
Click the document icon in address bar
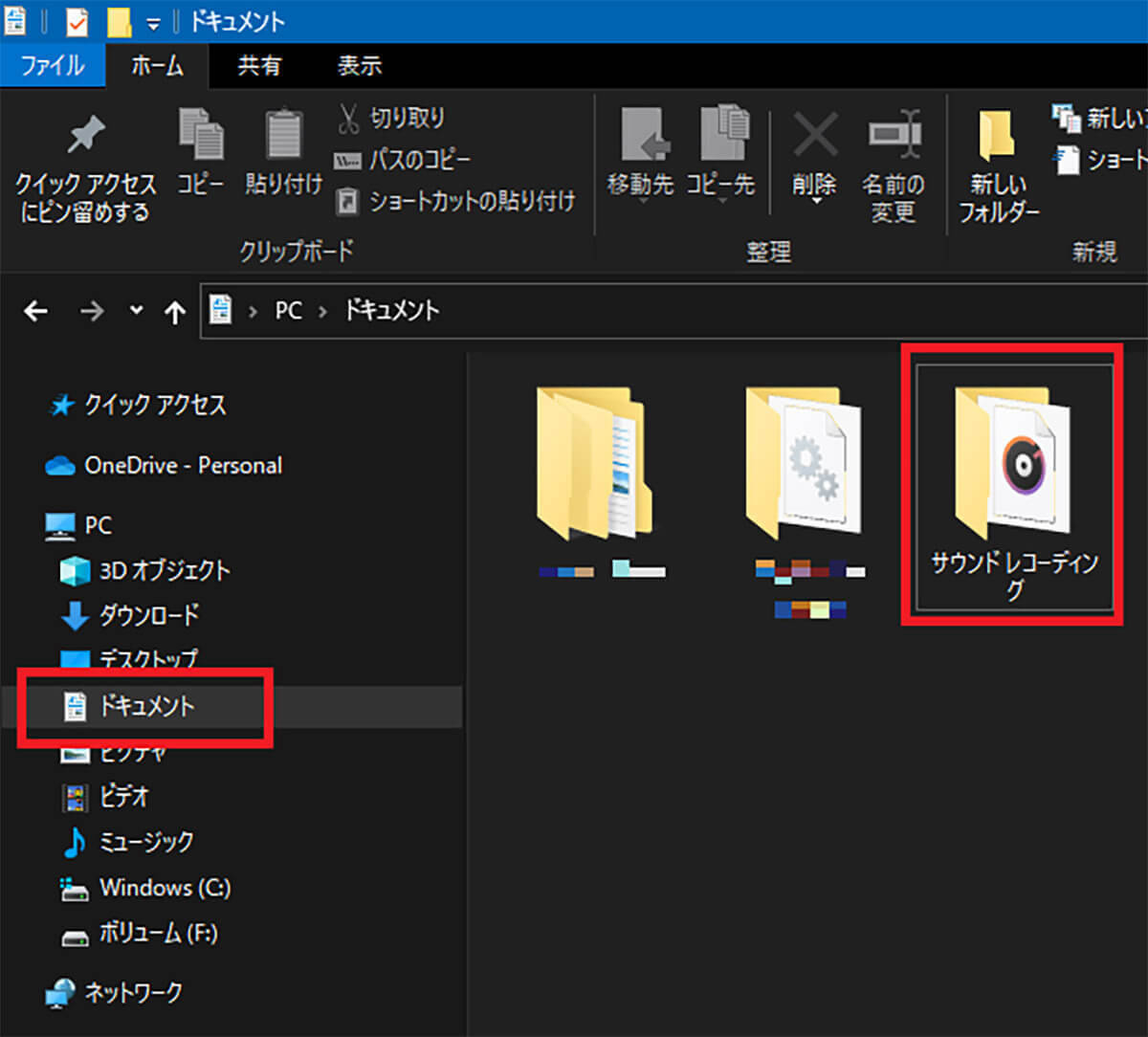[x=221, y=310]
